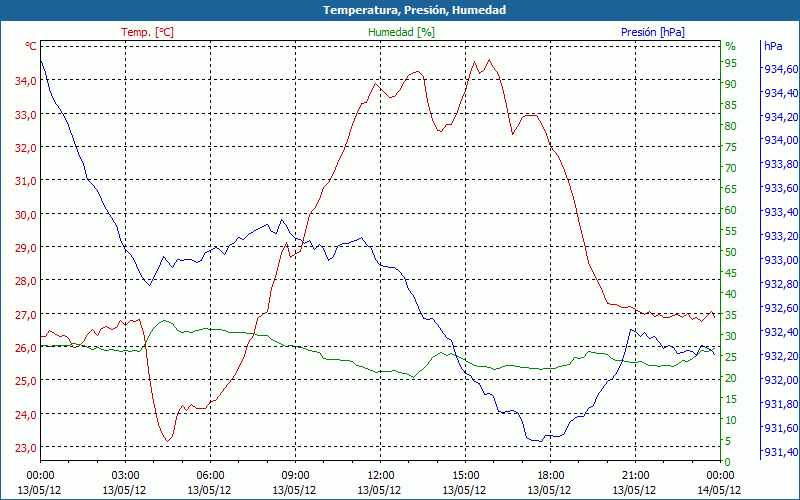Click the '933,20' pressure axis value
Viewport: 800px width, 500px height.
pos(781,236)
